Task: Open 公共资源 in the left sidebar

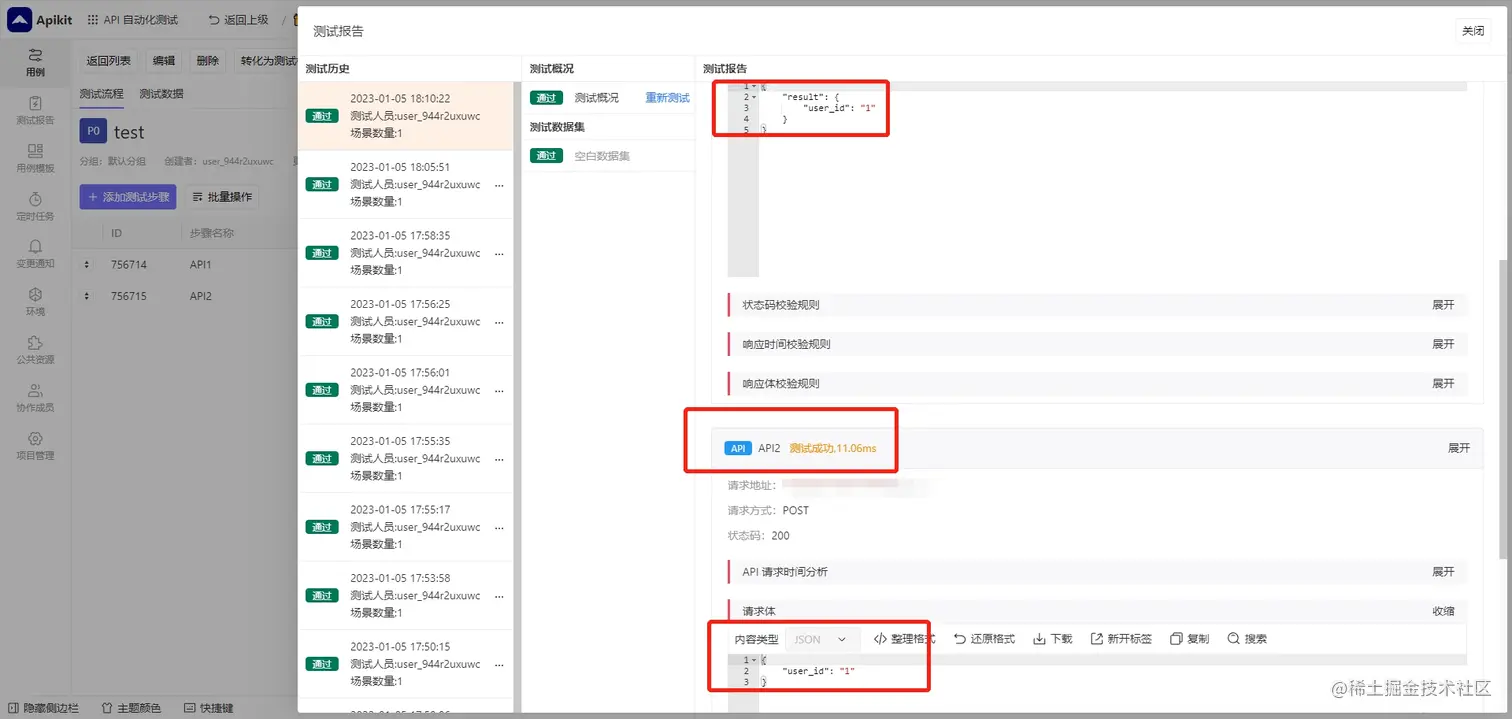Action: [35, 350]
